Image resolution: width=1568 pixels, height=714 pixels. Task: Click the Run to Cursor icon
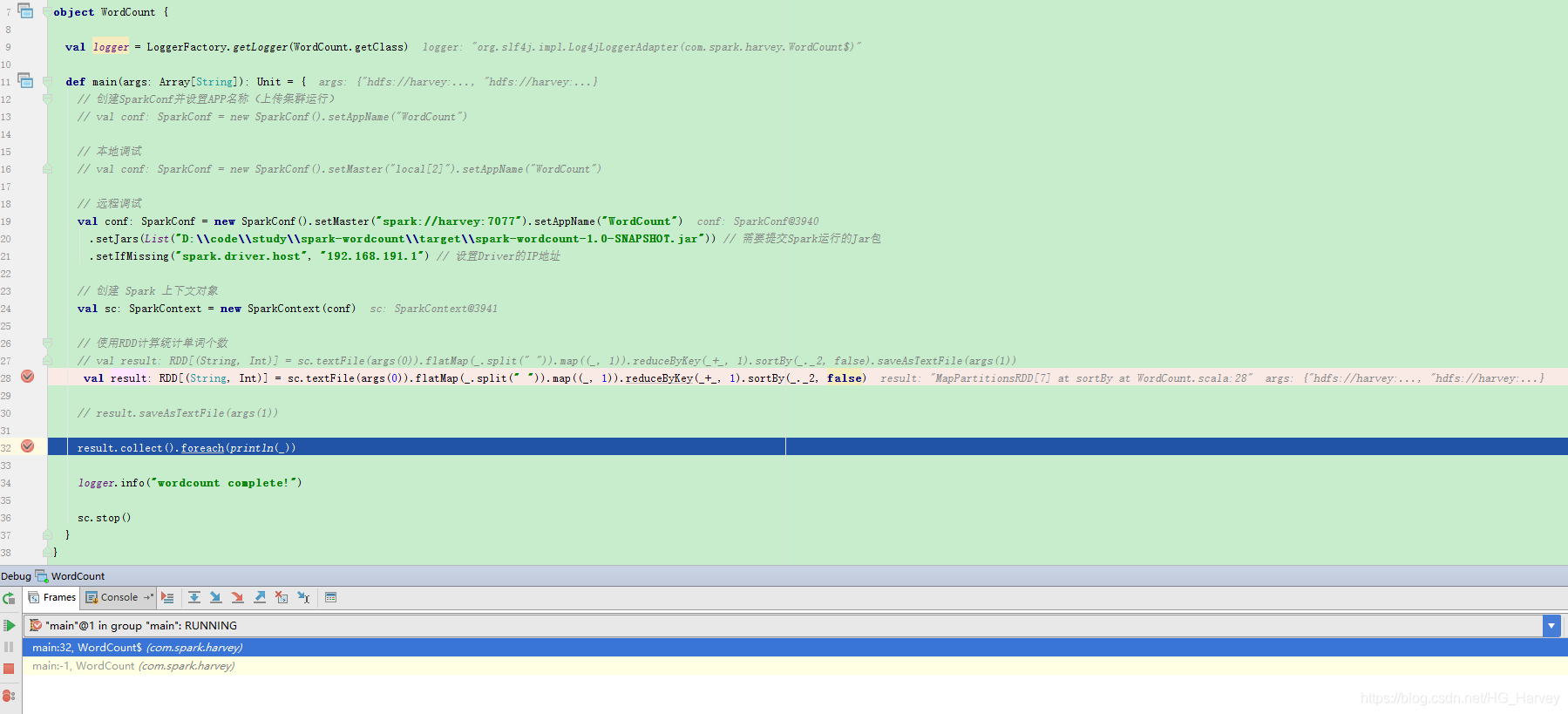tap(303, 597)
